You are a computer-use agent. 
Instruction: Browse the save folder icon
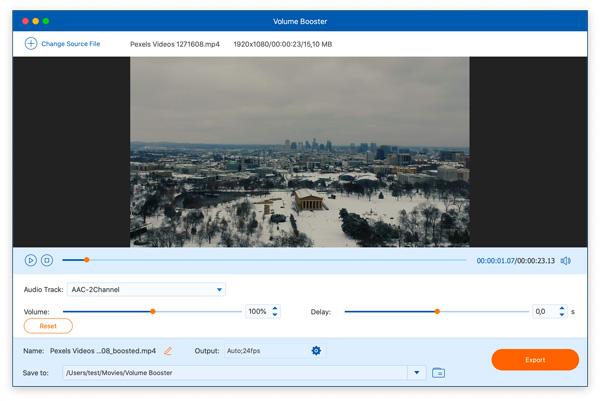tap(438, 373)
